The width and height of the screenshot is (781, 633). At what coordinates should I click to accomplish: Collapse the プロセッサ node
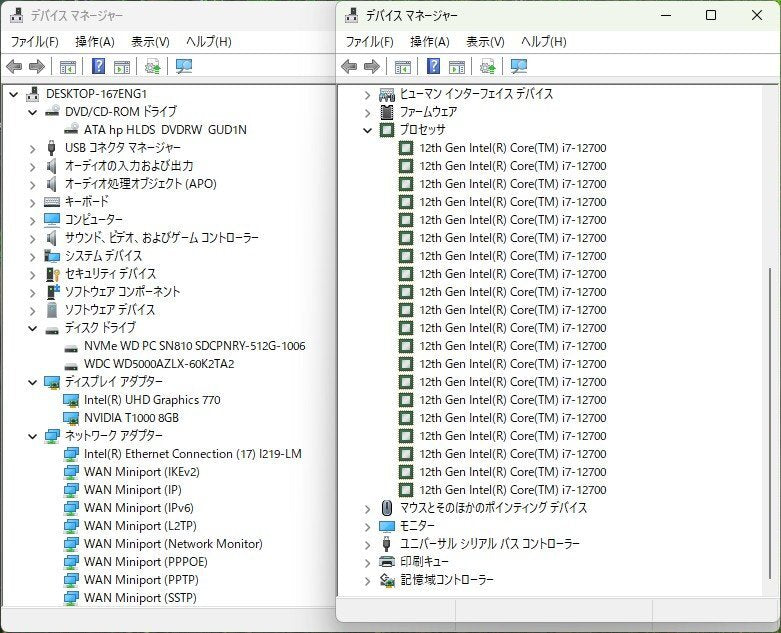tap(368, 130)
